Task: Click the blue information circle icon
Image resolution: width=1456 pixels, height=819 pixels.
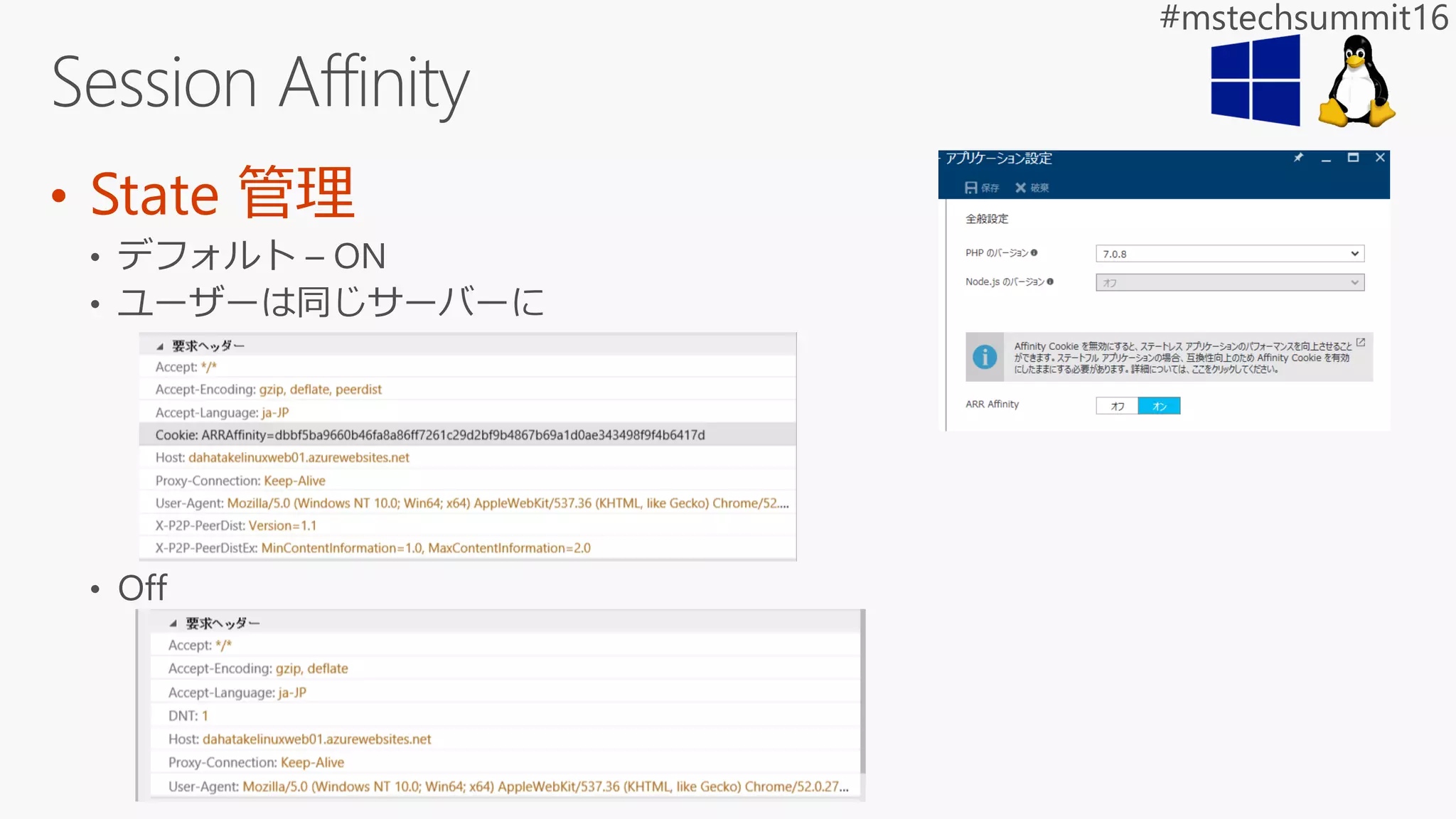Action: click(985, 357)
